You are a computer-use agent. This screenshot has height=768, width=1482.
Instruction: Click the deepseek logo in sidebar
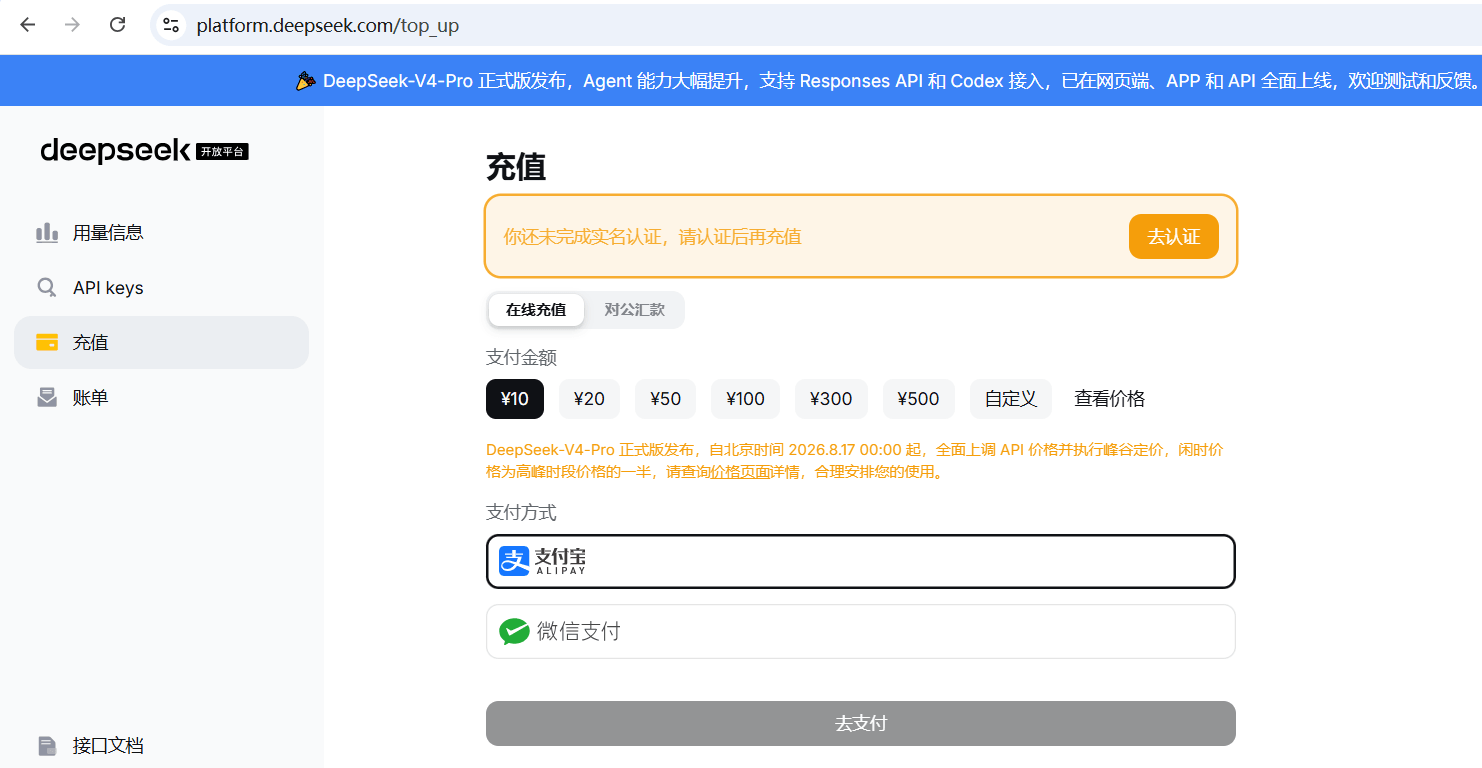(x=115, y=150)
